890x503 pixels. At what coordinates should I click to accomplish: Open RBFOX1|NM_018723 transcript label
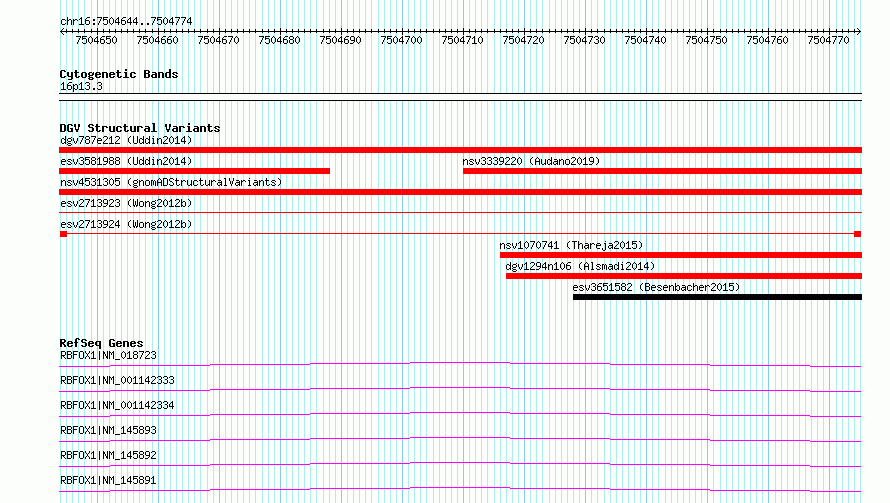pos(108,355)
